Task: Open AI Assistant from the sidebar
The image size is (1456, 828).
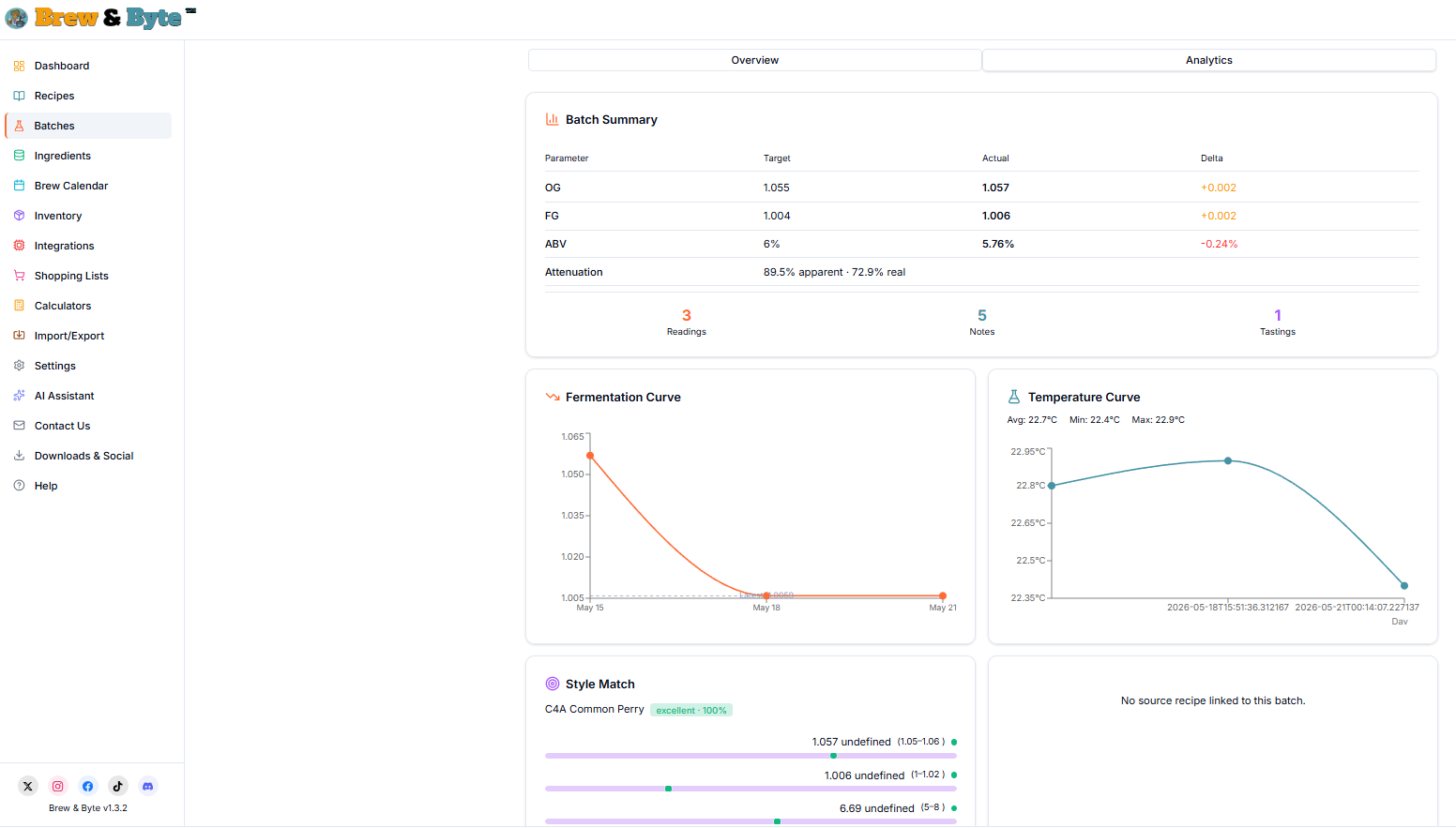Action: 88,396
